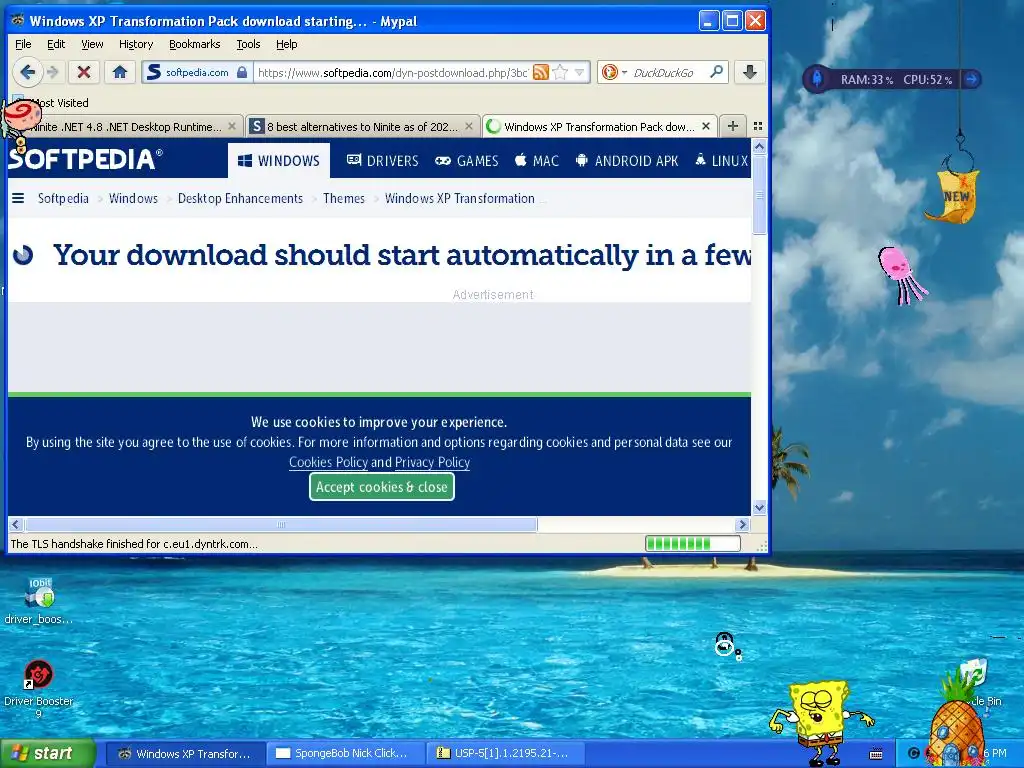Open the LINUX category

pos(722,161)
